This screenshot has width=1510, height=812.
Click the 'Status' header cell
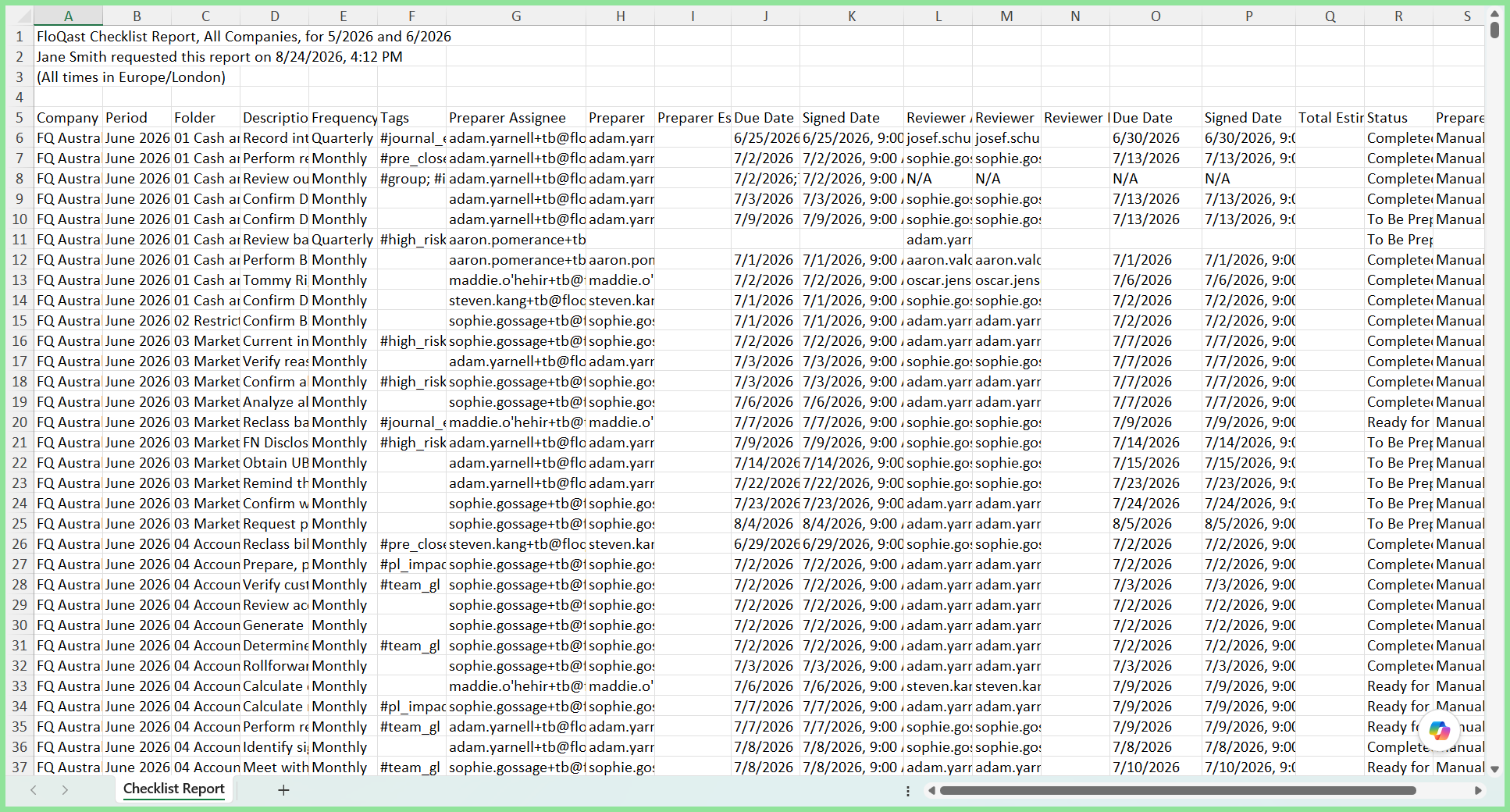pyautogui.click(x=1398, y=118)
